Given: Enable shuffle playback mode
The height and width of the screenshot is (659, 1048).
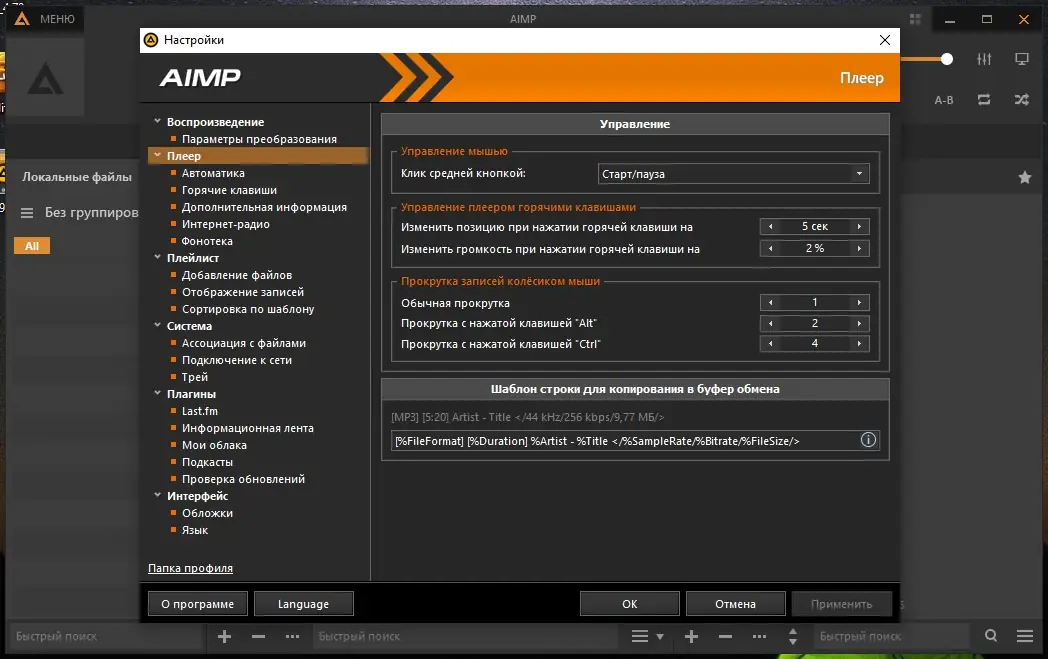Looking at the screenshot, I should click(1020, 100).
